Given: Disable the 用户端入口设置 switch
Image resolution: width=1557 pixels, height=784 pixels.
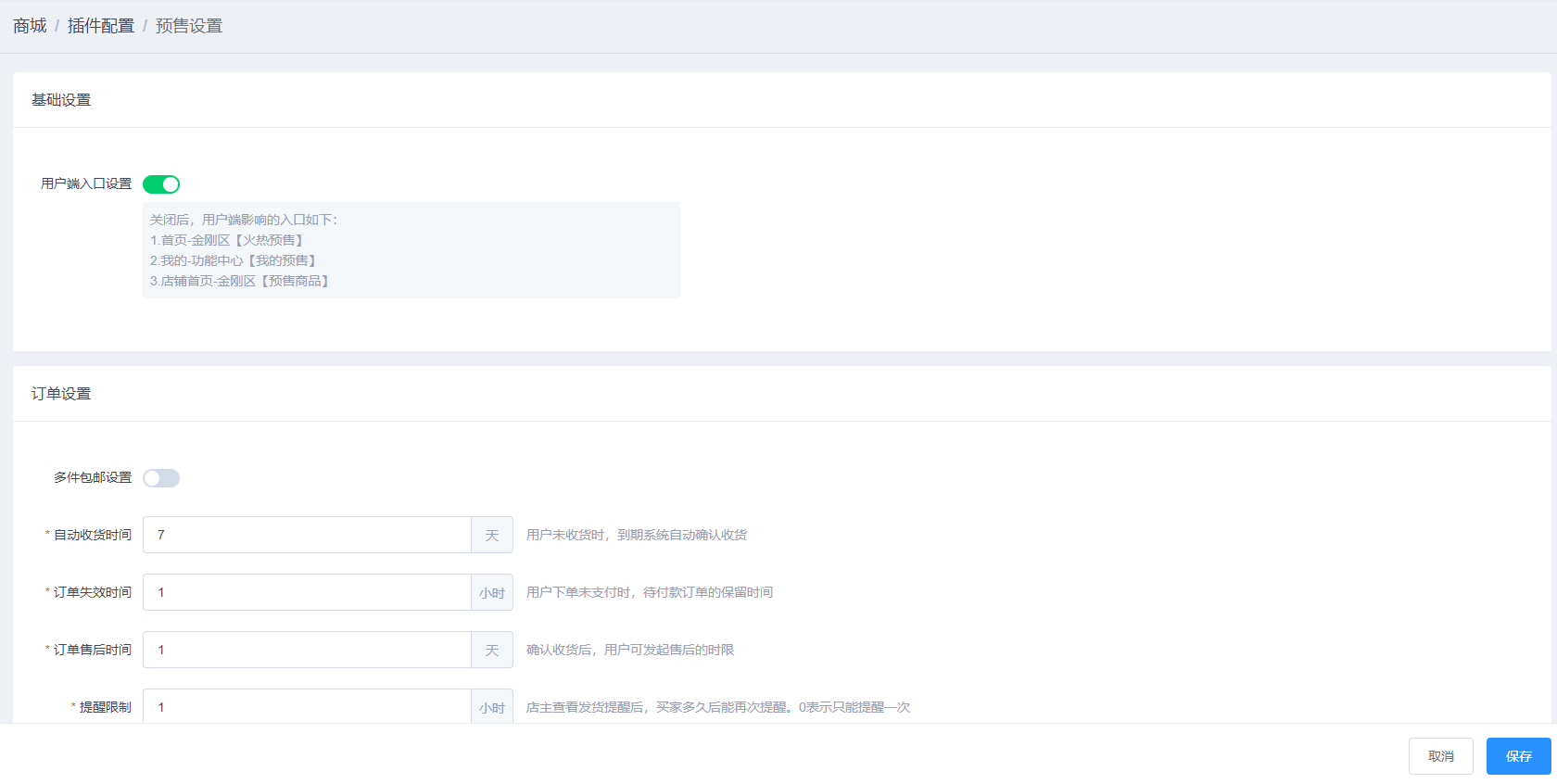Looking at the screenshot, I should (x=161, y=184).
